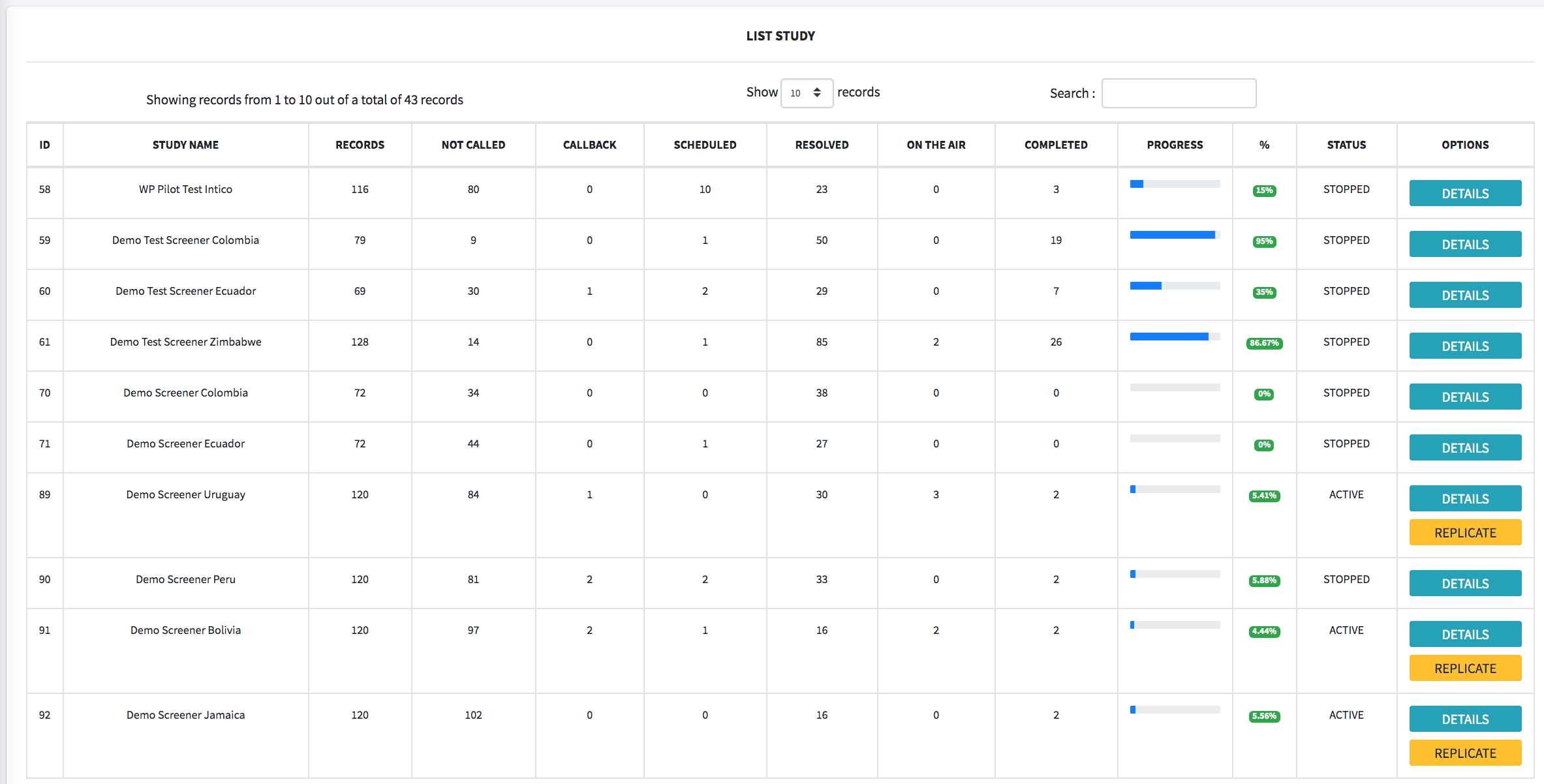Open DETAILS for WP Pilot Test Intico
The image size is (1544, 784).
1465,193
